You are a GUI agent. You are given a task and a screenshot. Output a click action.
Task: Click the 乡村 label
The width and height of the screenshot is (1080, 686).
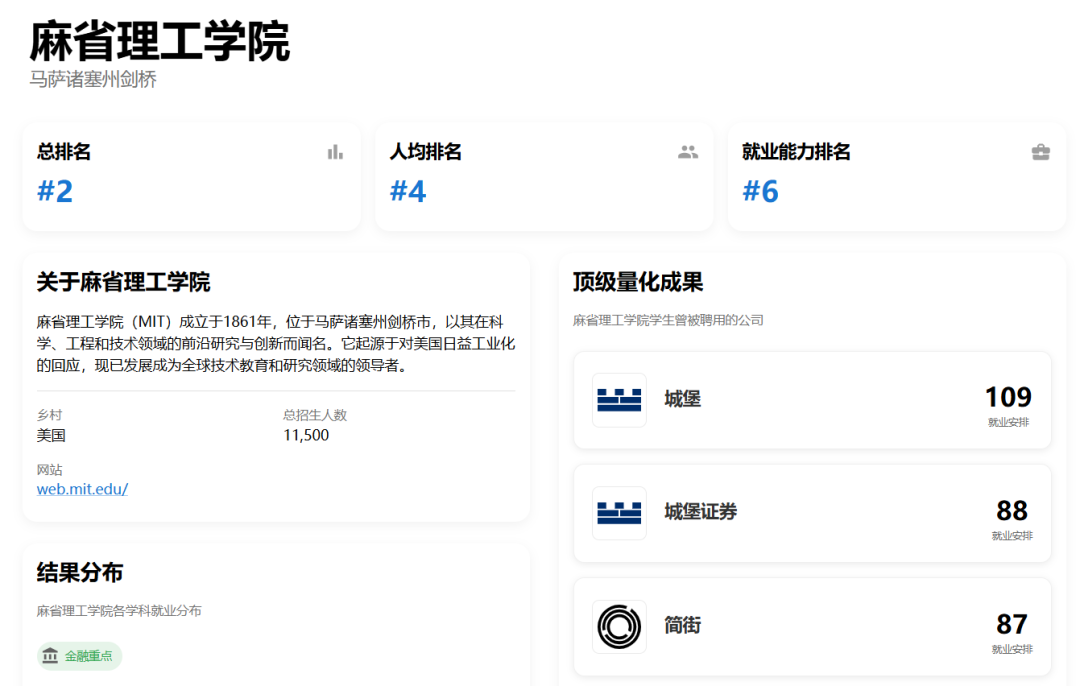(50, 415)
